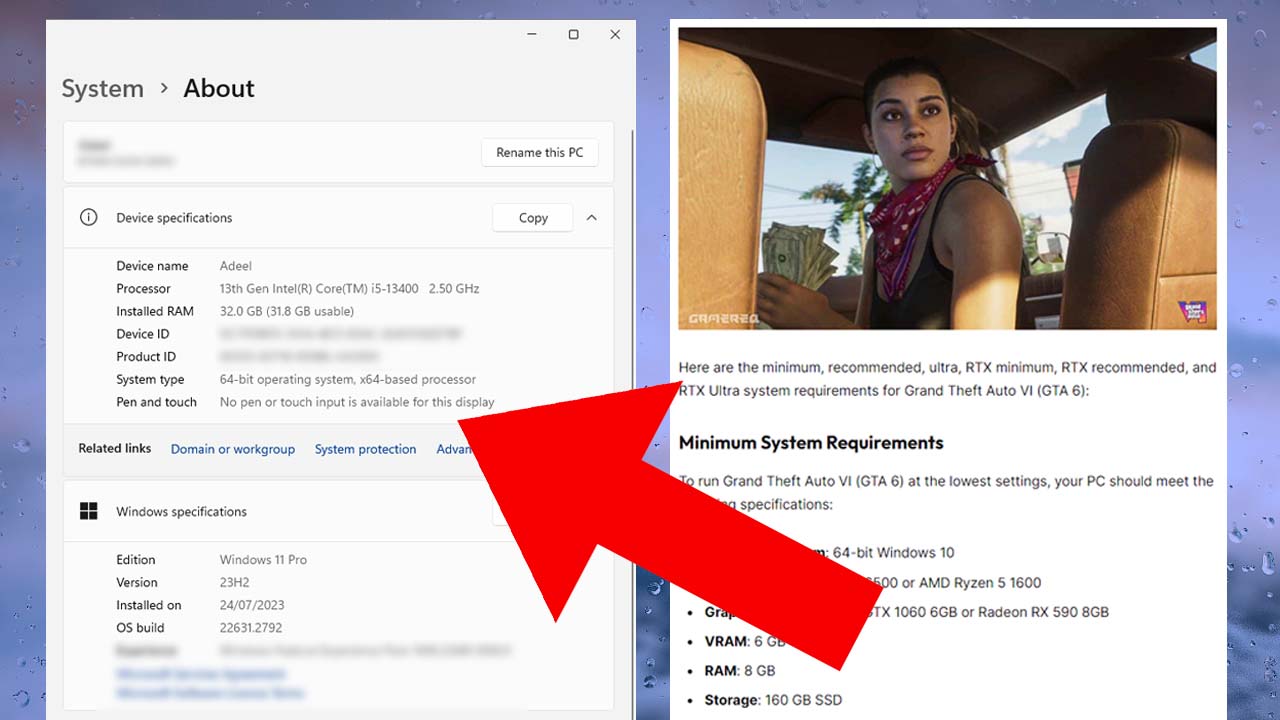Image resolution: width=1280 pixels, height=720 pixels.
Task: Collapse Device specifications using the chevron arrow
Action: point(592,217)
